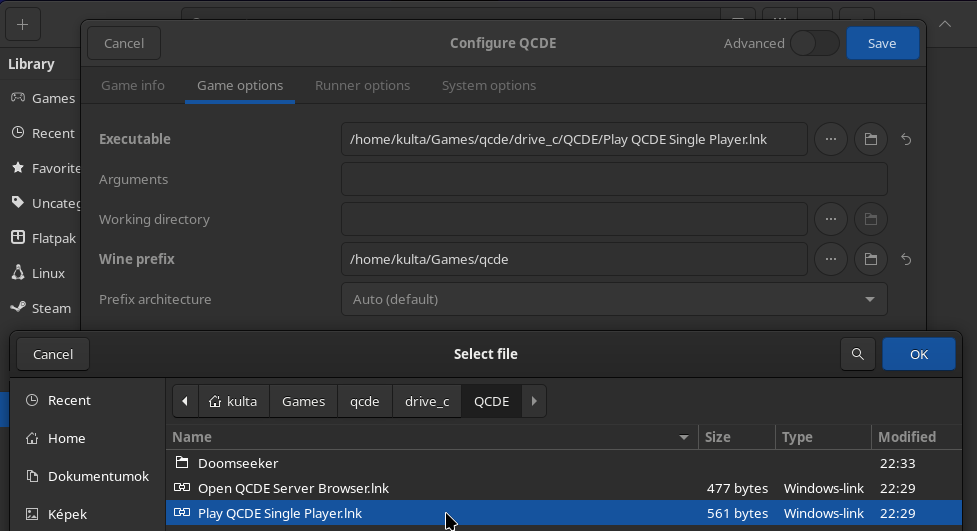The width and height of the screenshot is (977, 531).
Task: Open folder browser for Wine prefix
Action: coord(870,259)
